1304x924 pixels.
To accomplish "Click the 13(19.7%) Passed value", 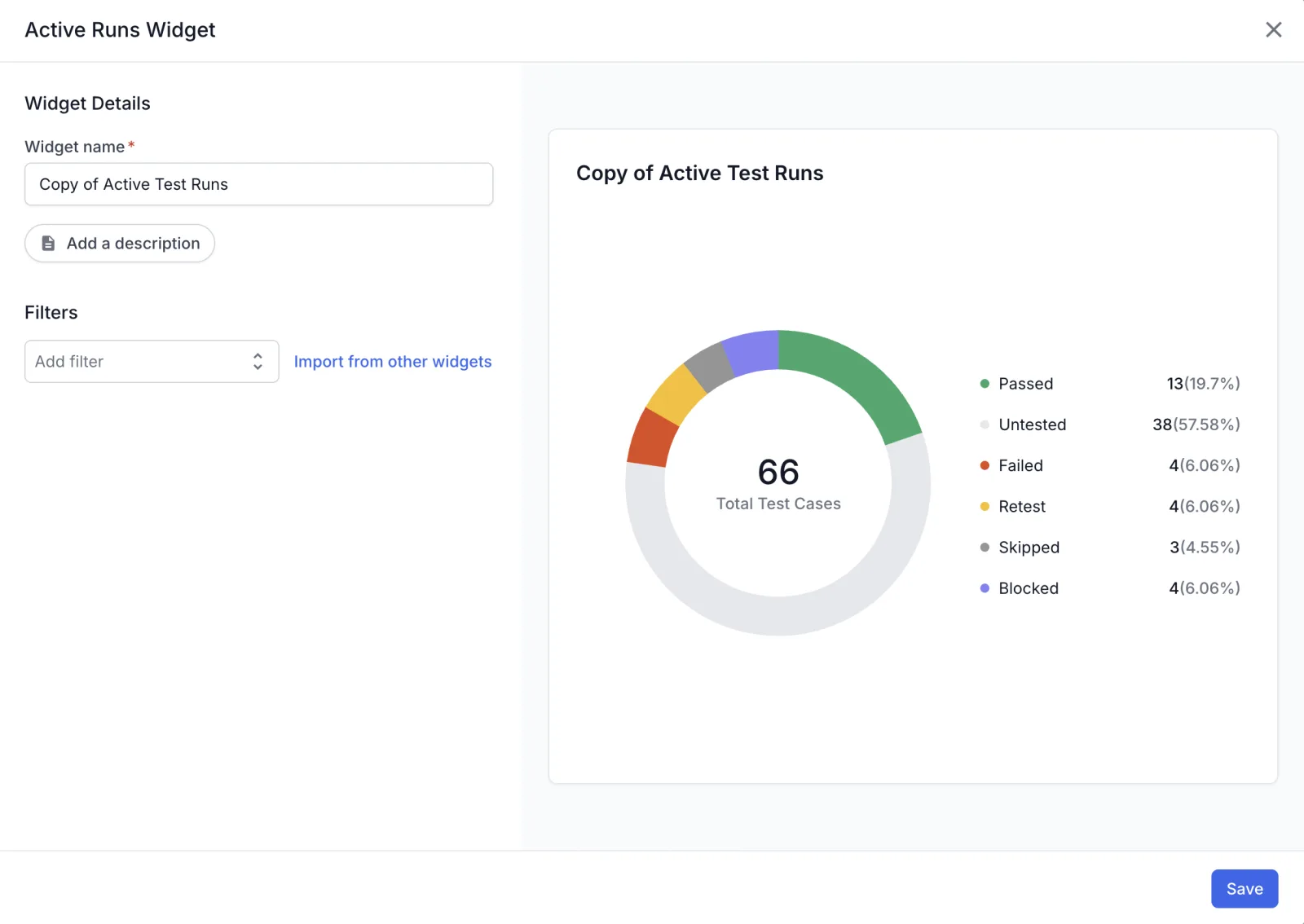I will (1203, 384).
